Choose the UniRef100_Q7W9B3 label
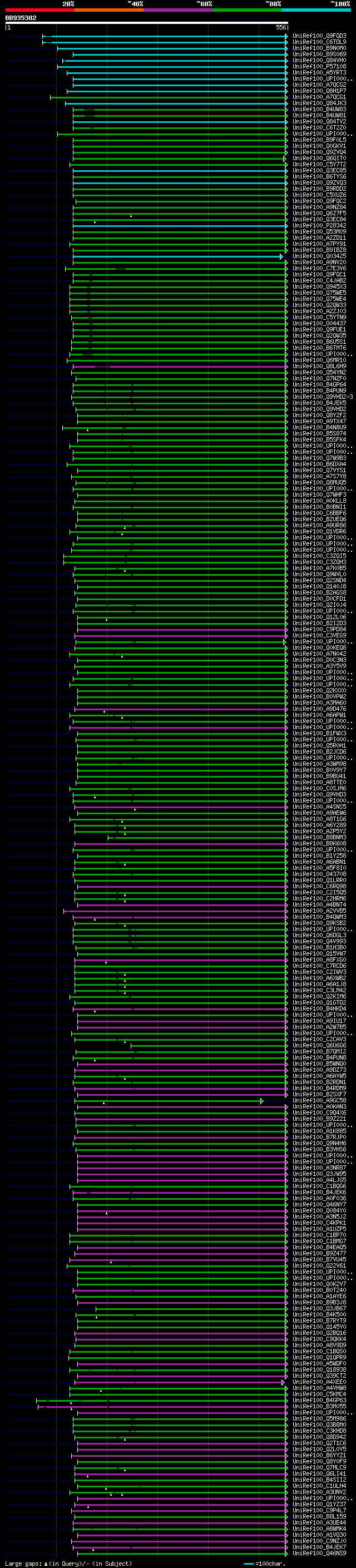 (x=319, y=458)
